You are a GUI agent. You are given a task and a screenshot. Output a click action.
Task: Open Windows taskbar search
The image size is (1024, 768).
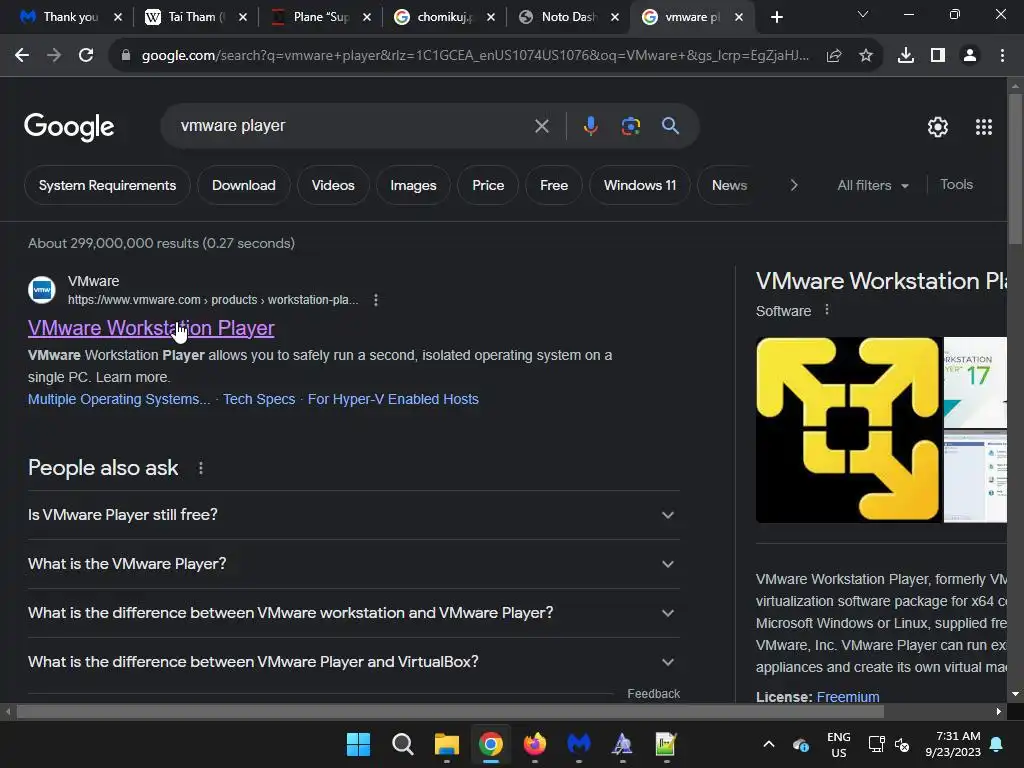click(403, 744)
